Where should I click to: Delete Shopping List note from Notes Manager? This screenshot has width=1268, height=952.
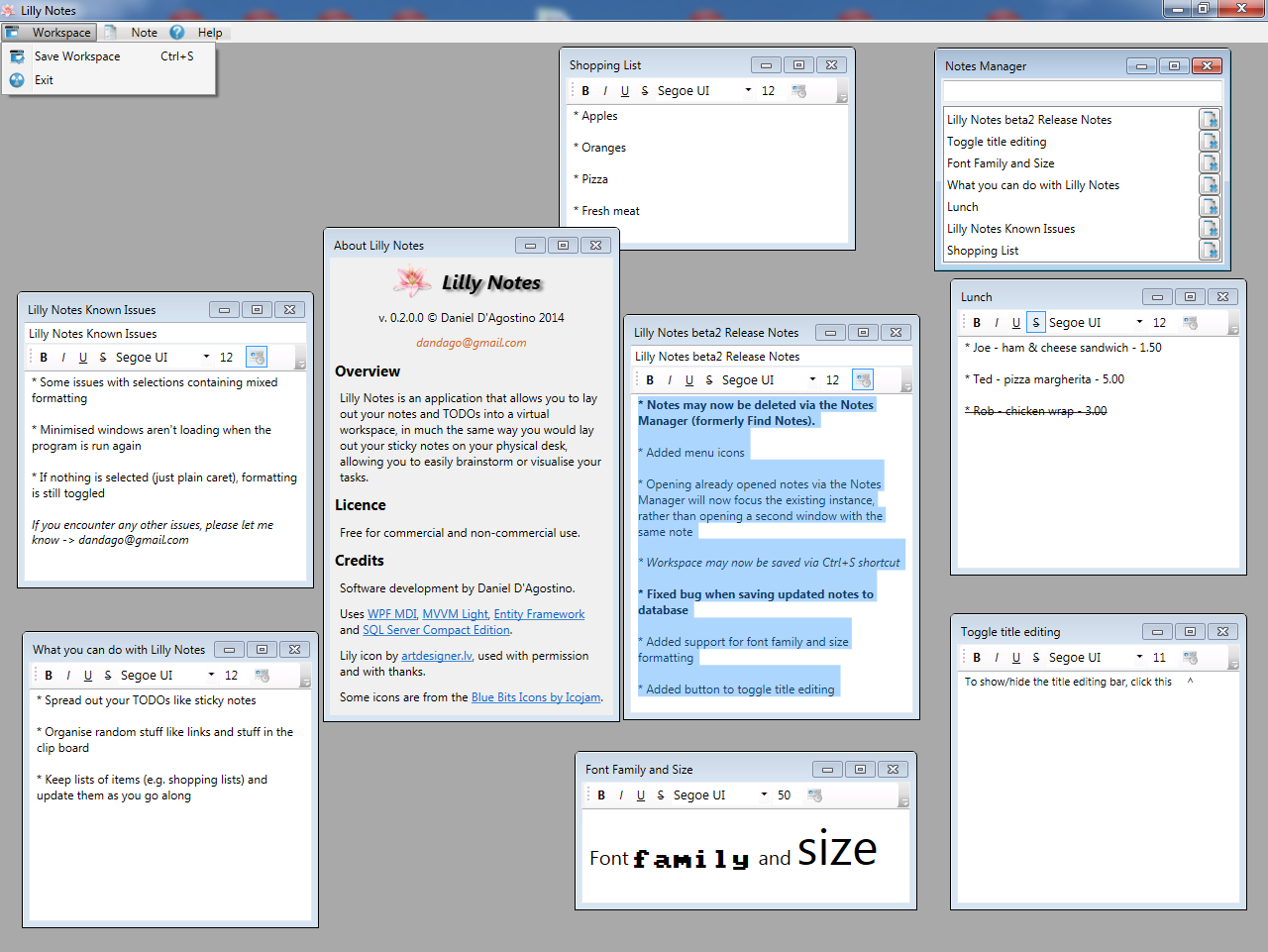pos(1209,251)
